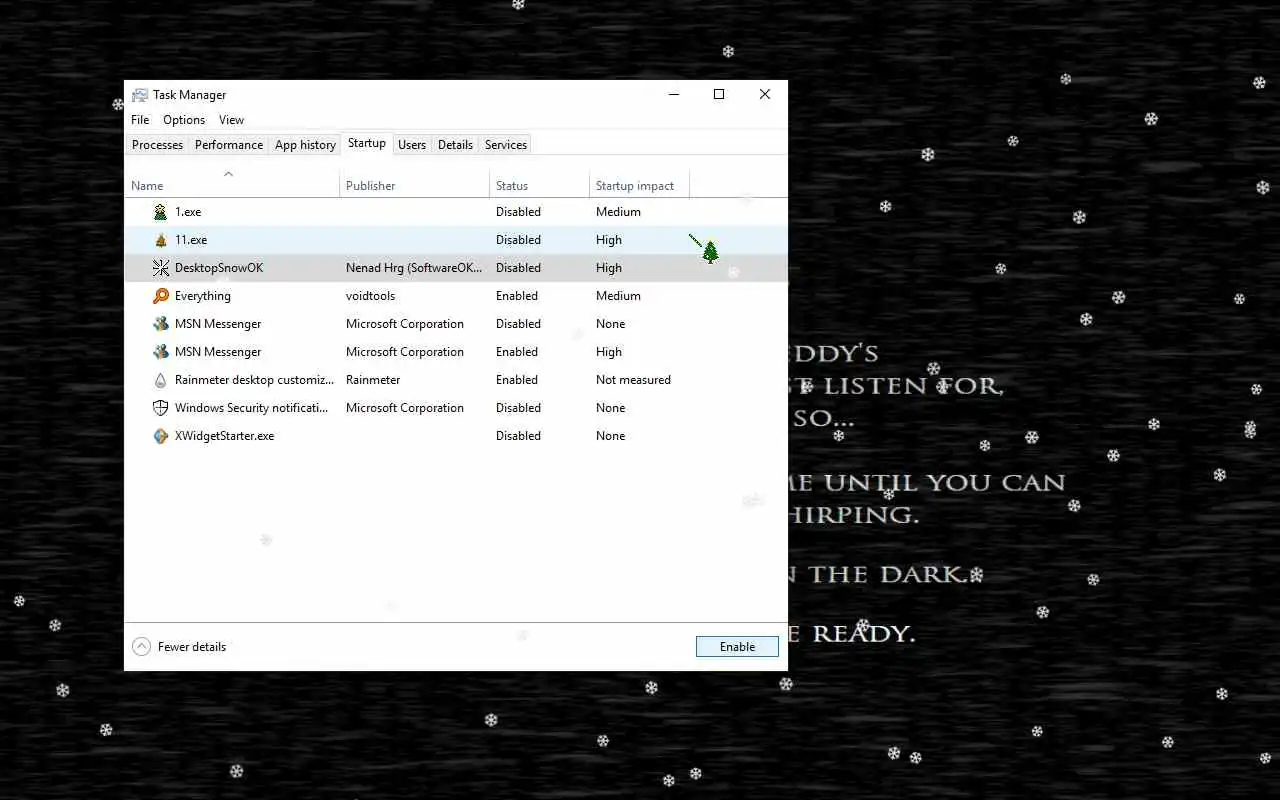Viewport: 1280px width, 800px height.
Task: Select the Startup tab
Action: (x=367, y=144)
